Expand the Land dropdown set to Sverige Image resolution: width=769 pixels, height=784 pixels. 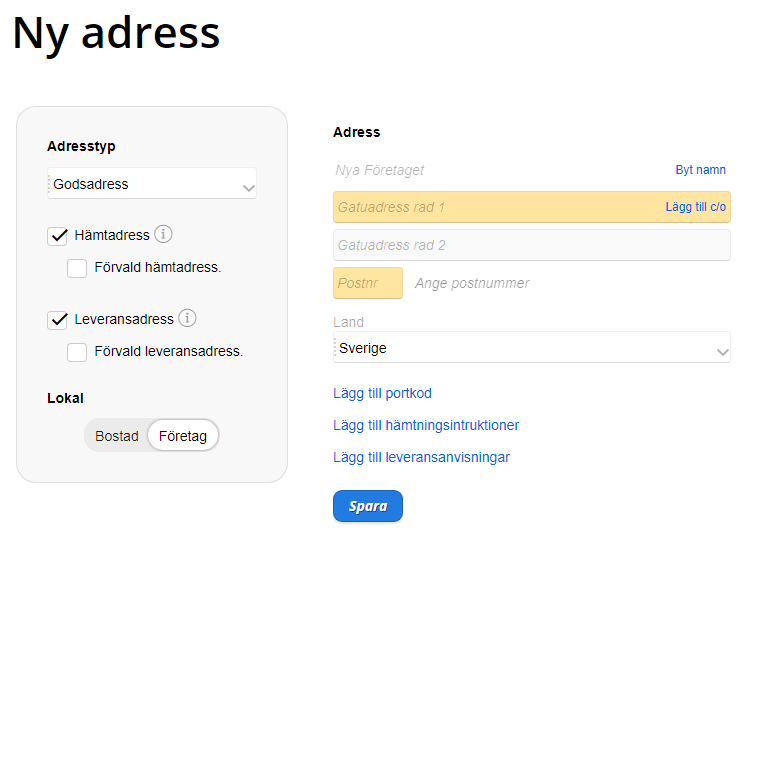[x=531, y=348]
